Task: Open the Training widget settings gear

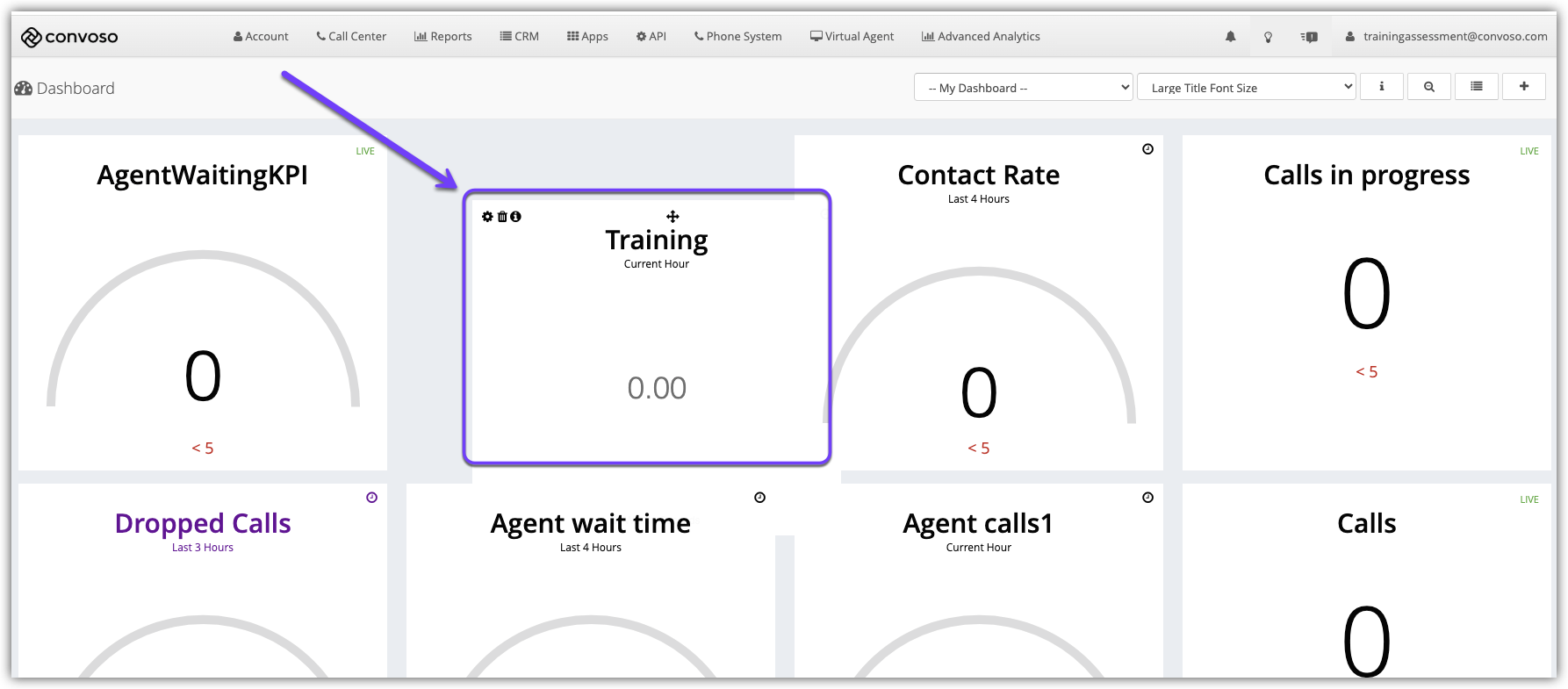Action: pos(487,217)
